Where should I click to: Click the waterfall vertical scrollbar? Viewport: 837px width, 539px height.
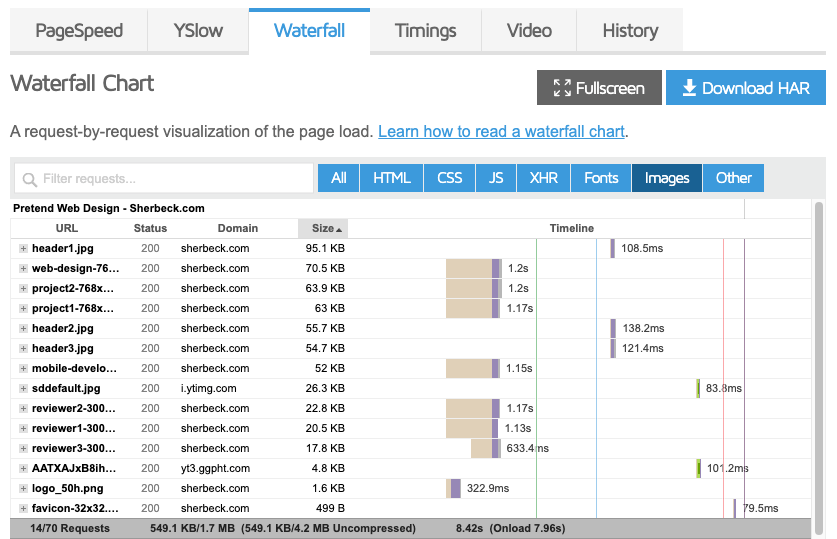[820, 368]
